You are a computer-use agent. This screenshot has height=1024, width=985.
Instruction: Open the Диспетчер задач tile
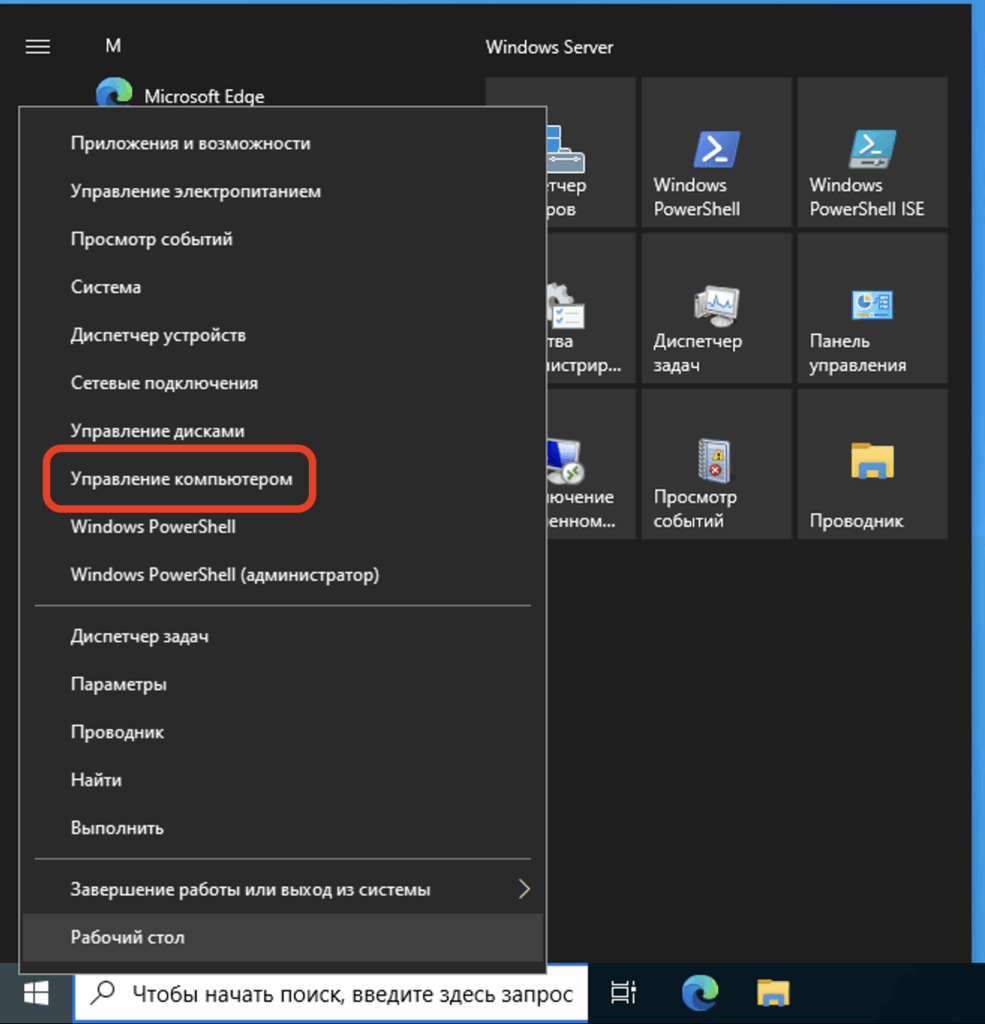point(717,308)
